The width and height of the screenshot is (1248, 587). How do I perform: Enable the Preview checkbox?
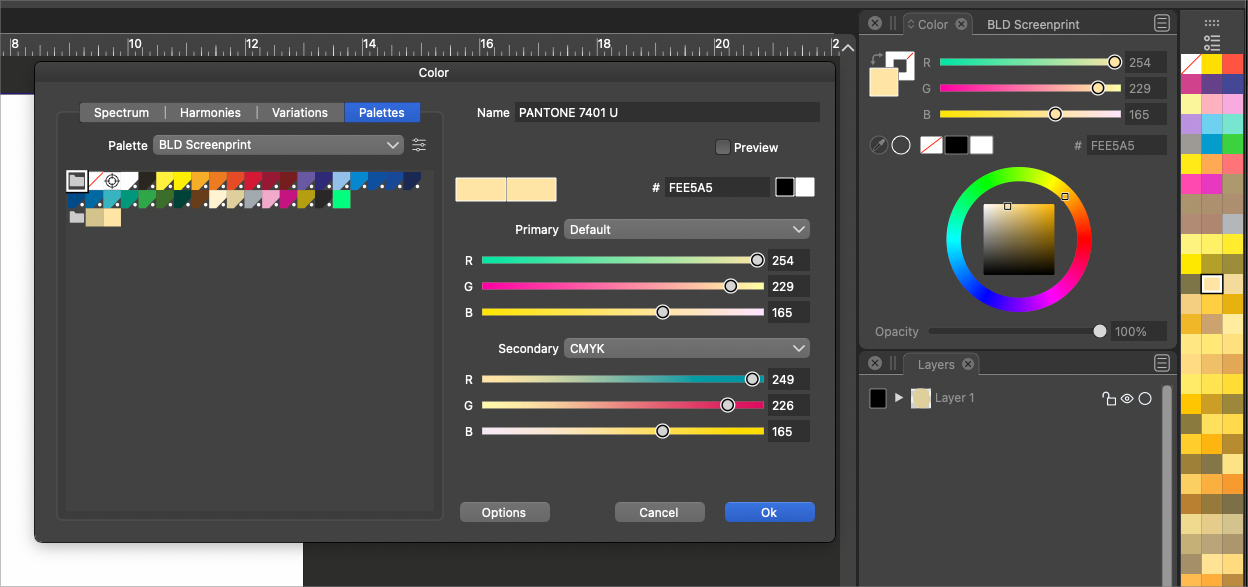coord(723,147)
